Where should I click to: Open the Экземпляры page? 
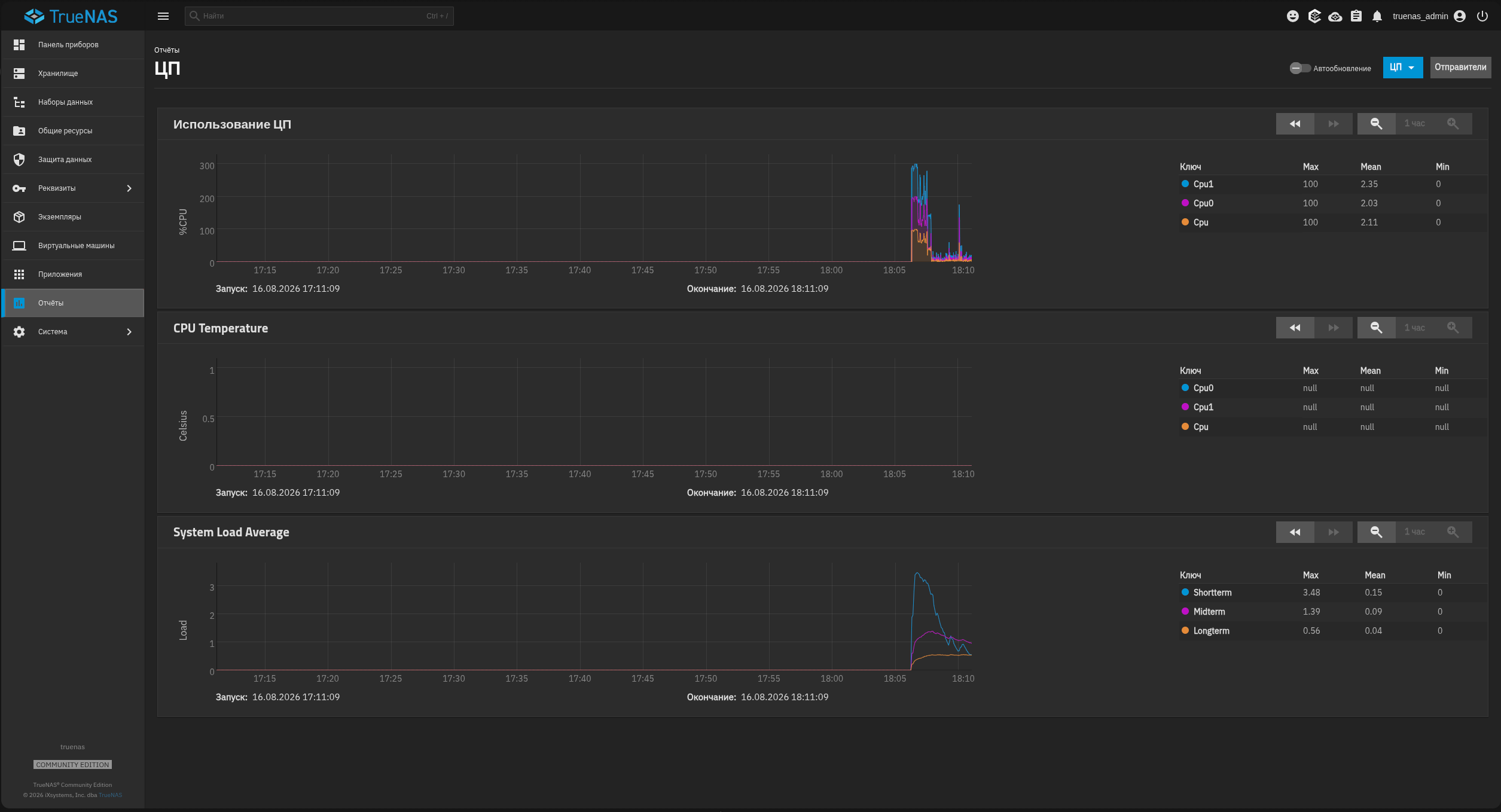click(72, 217)
